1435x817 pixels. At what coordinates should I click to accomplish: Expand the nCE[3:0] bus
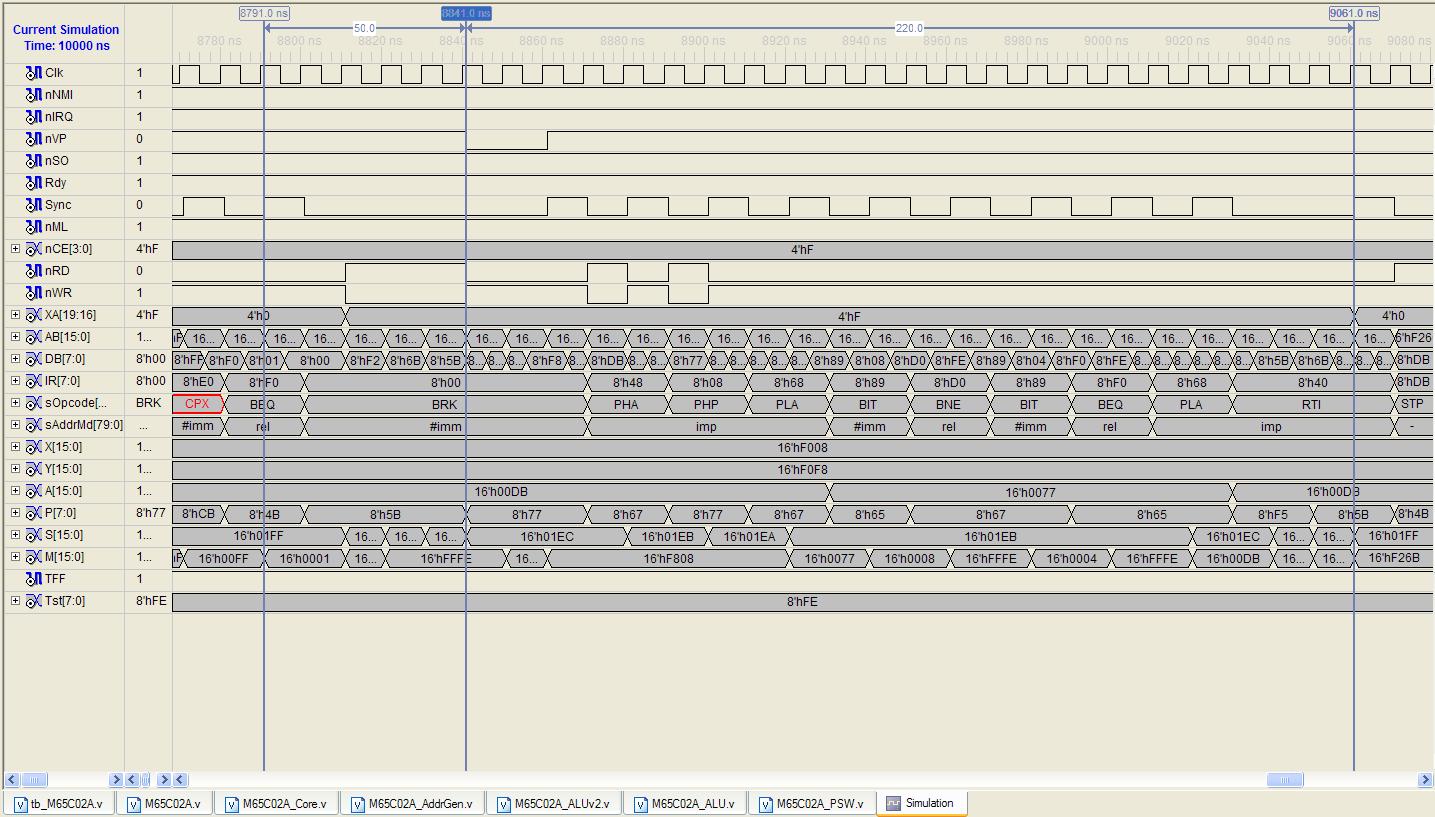15,249
